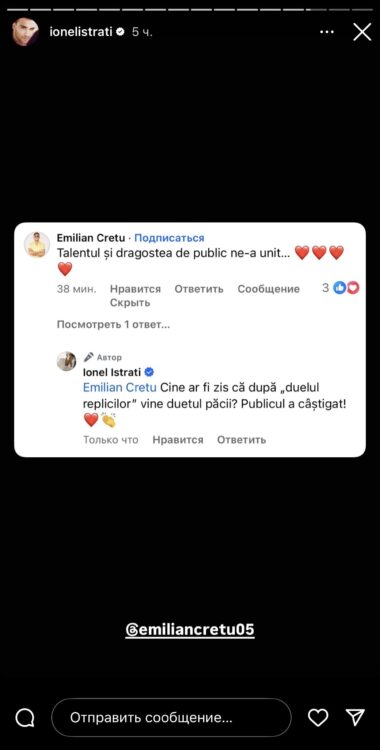The image size is (380, 750).
Task: Tap the heart icon to like the story
Action: pos(318,717)
